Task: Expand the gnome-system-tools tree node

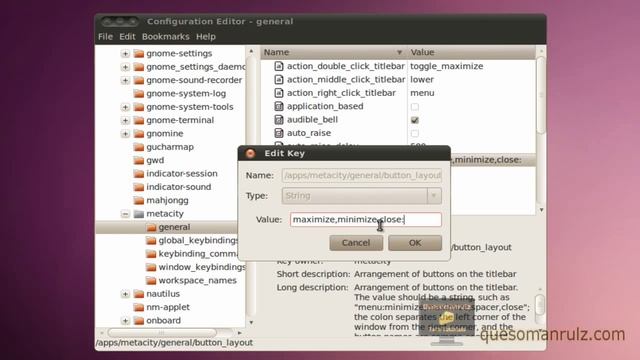Action: 125,107
